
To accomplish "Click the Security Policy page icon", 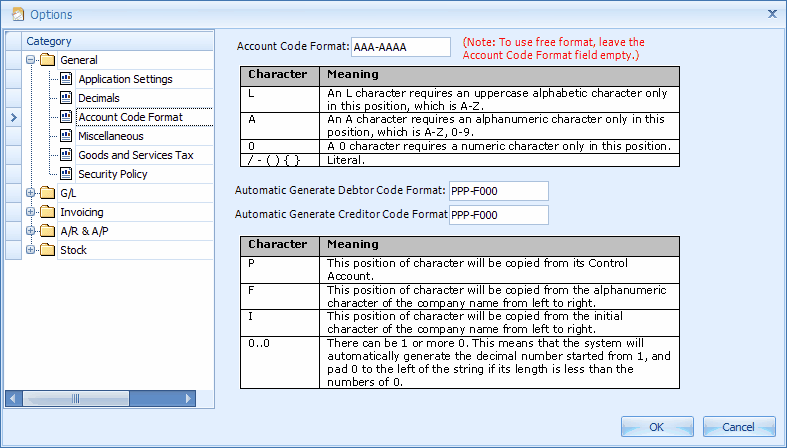I will tap(66, 174).
